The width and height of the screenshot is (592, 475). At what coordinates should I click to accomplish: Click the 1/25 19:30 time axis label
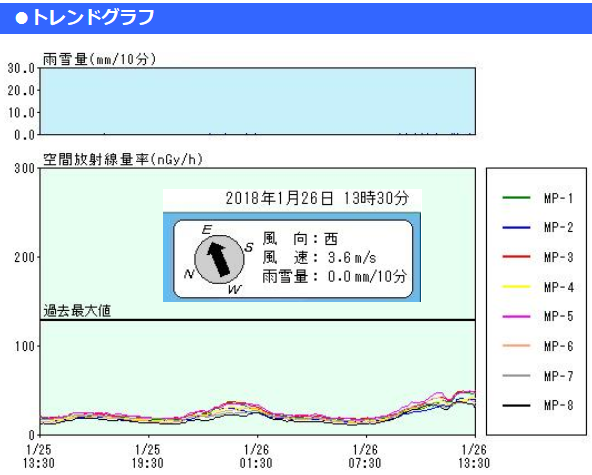click(148, 456)
